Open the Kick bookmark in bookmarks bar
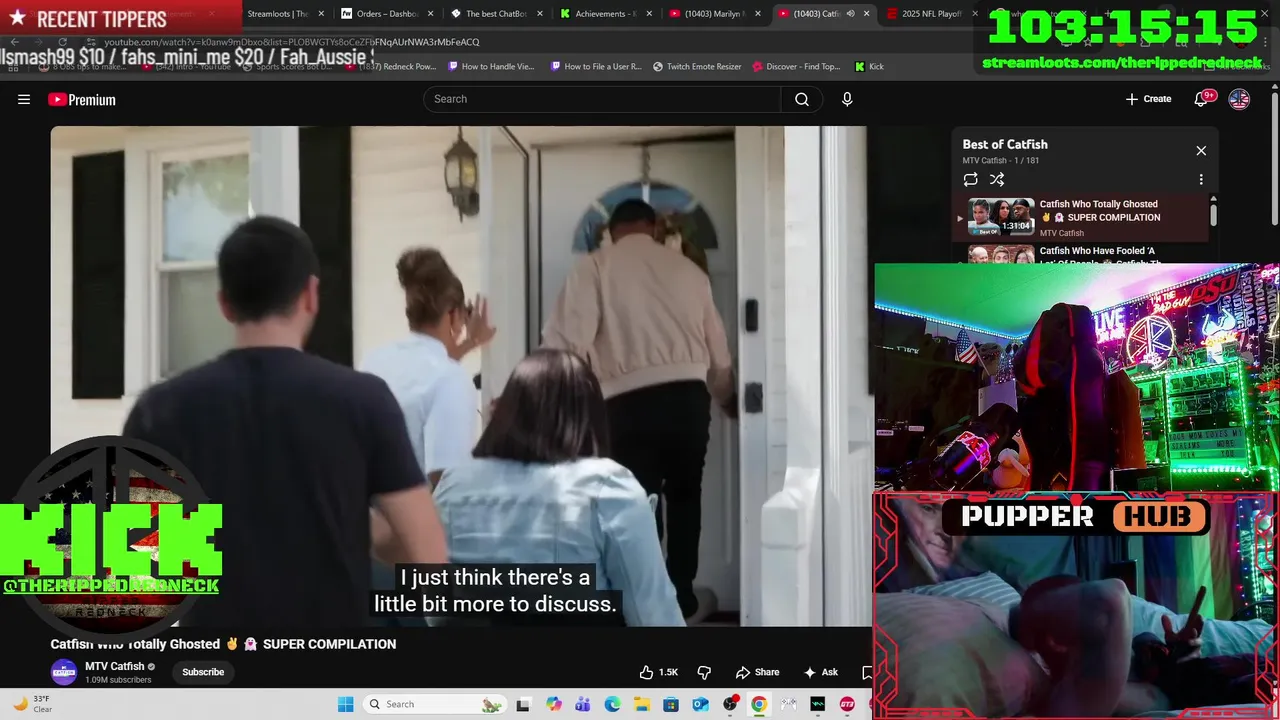Image resolution: width=1280 pixels, height=720 pixels. (x=870, y=66)
